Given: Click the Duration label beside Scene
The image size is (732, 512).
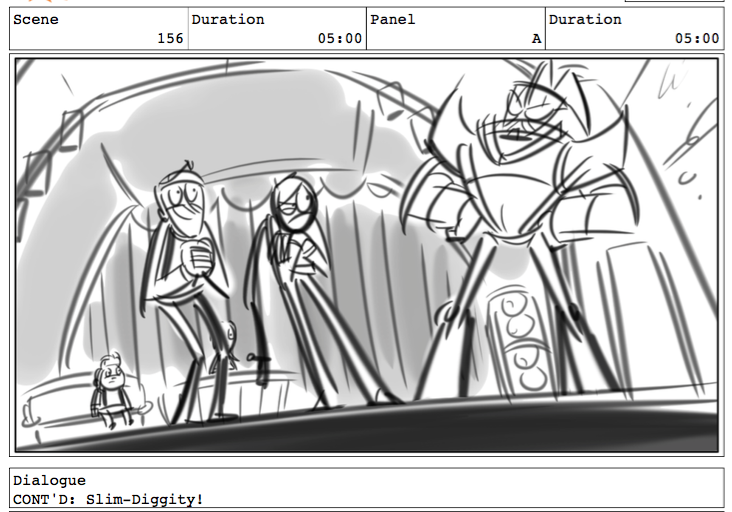Looking at the screenshot, I should [x=228, y=20].
